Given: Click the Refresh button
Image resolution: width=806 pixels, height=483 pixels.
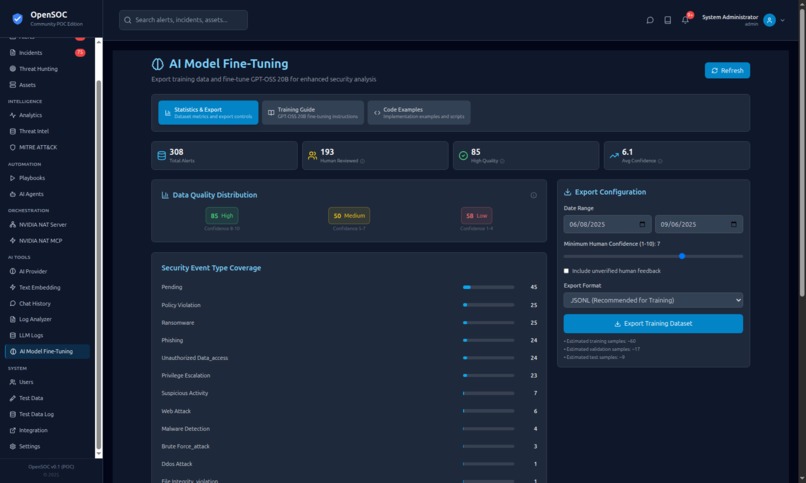Looking at the screenshot, I should tap(727, 70).
